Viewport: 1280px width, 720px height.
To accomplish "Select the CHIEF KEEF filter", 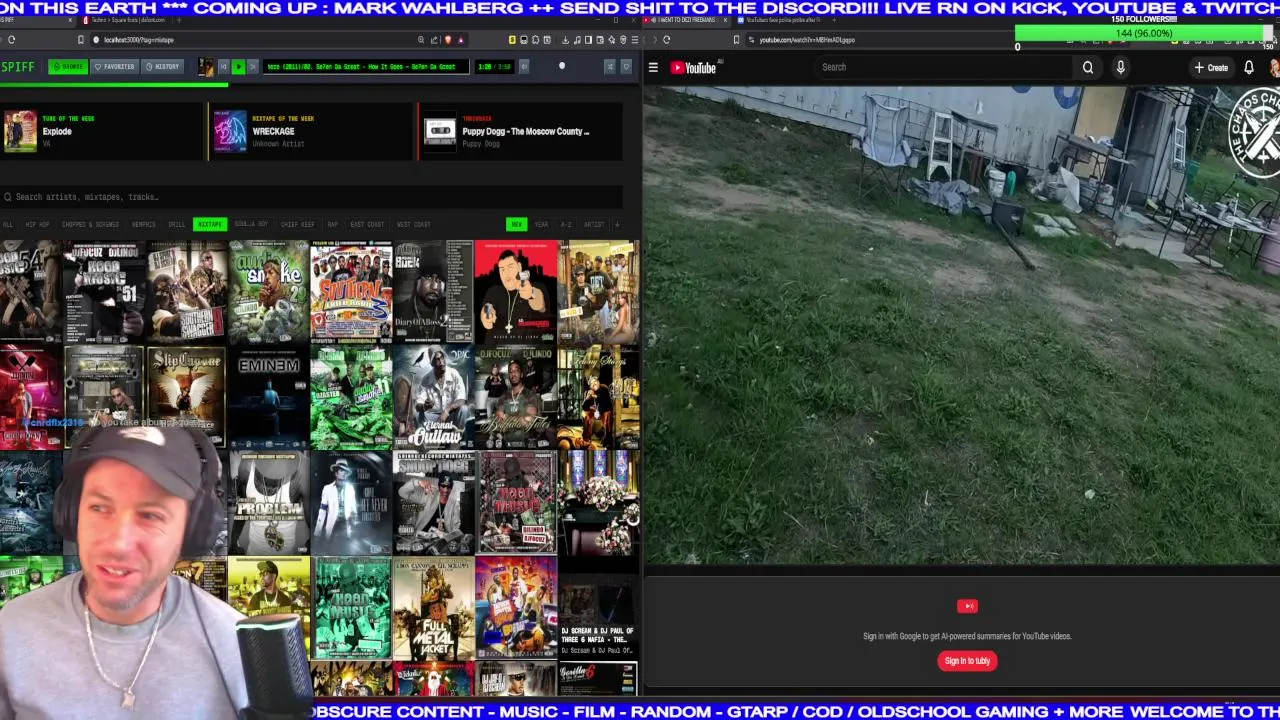I will (297, 224).
